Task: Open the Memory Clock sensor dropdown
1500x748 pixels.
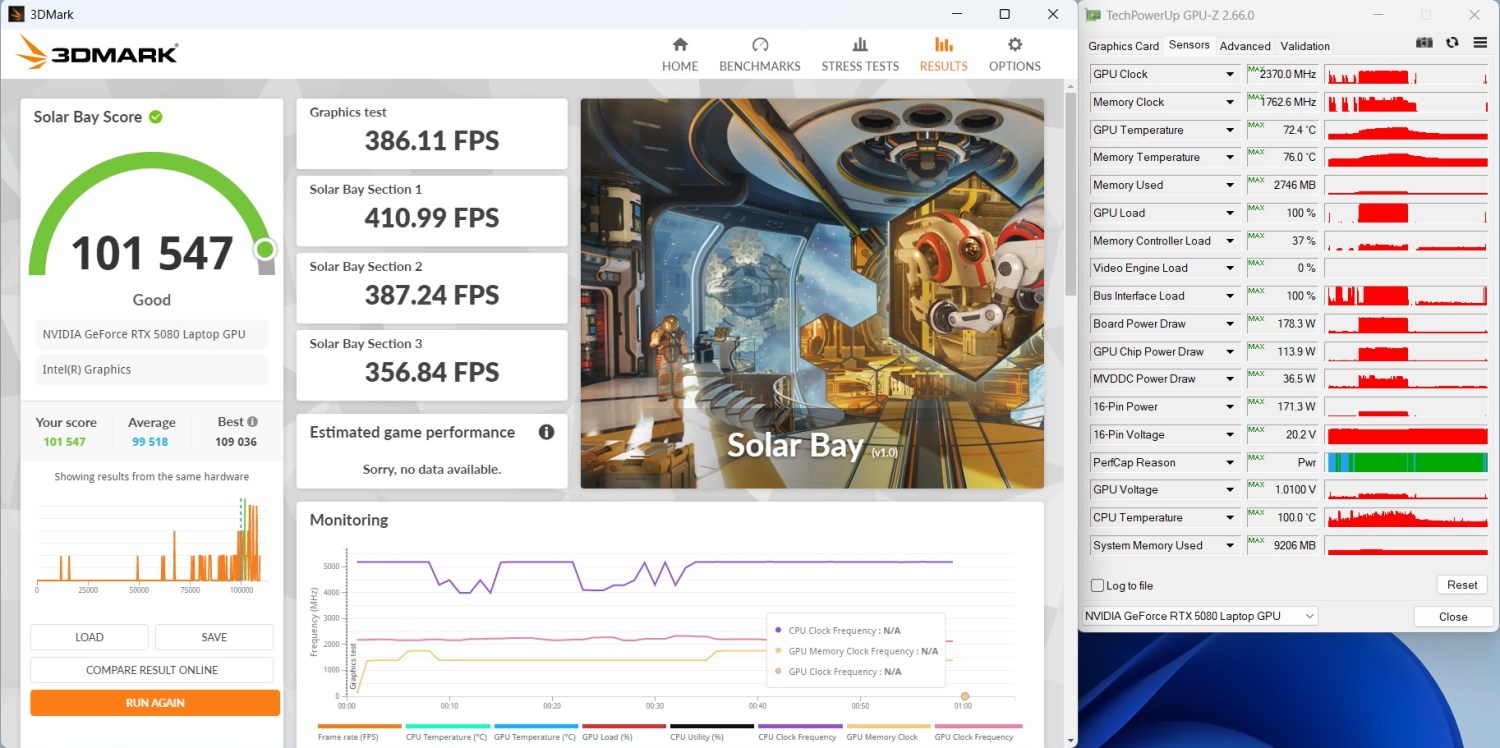Action: pyautogui.click(x=1230, y=102)
